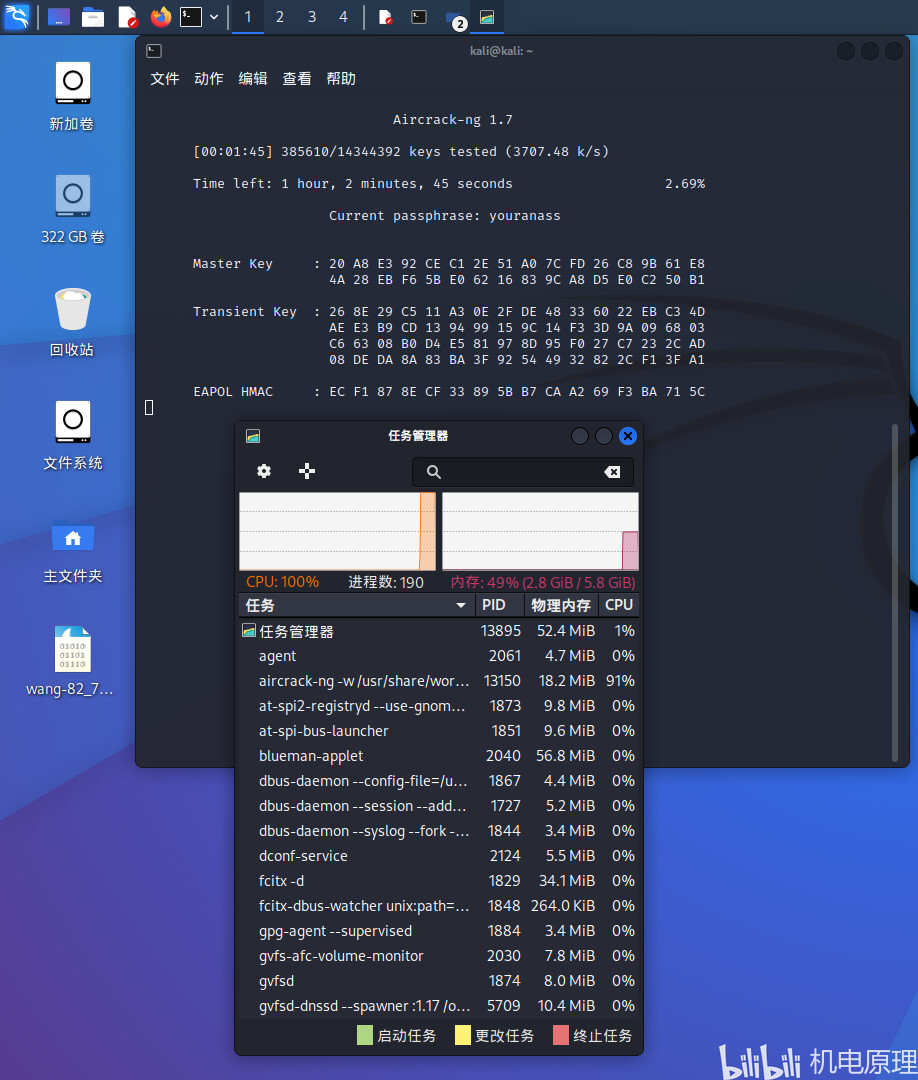Switch to workspace 4
The width and height of the screenshot is (918, 1080).
tap(343, 17)
